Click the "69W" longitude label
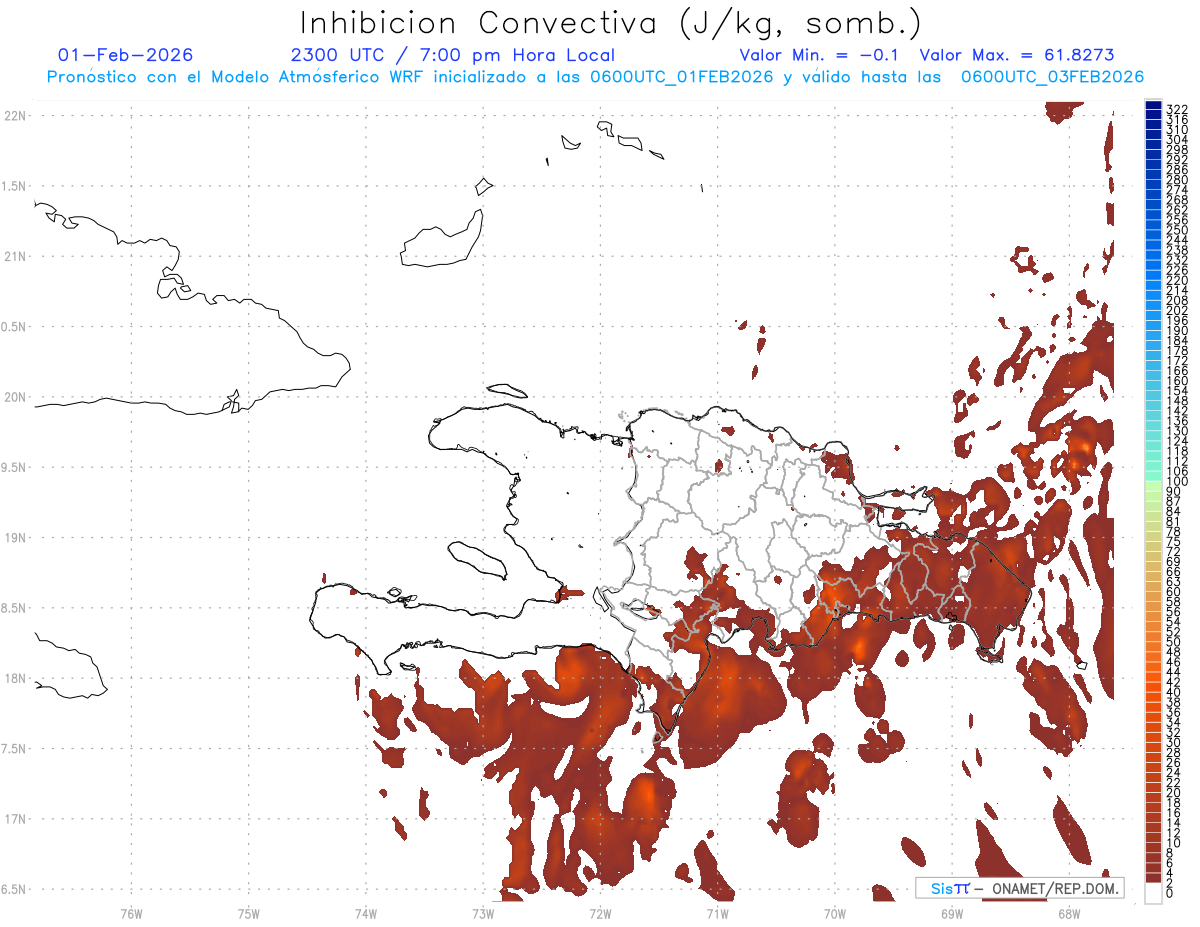 [x=951, y=913]
